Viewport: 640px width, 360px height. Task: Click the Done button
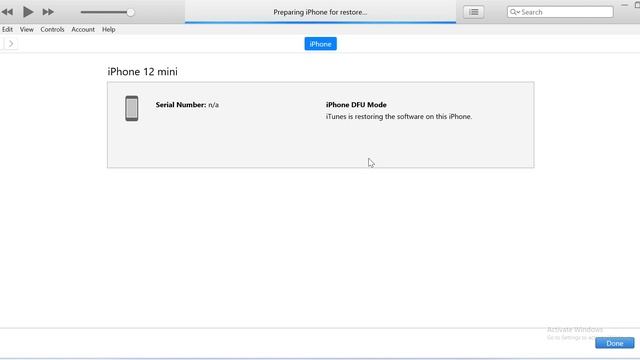pyautogui.click(x=614, y=343)
